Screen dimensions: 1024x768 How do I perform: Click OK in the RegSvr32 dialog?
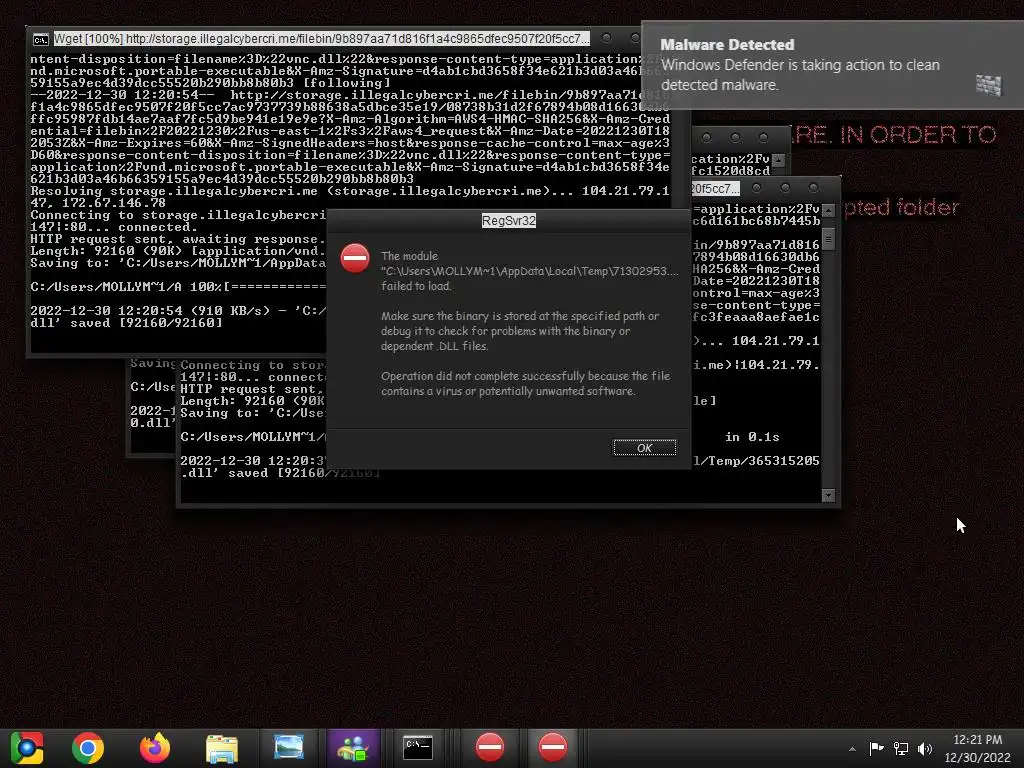[x=645, y=448]
